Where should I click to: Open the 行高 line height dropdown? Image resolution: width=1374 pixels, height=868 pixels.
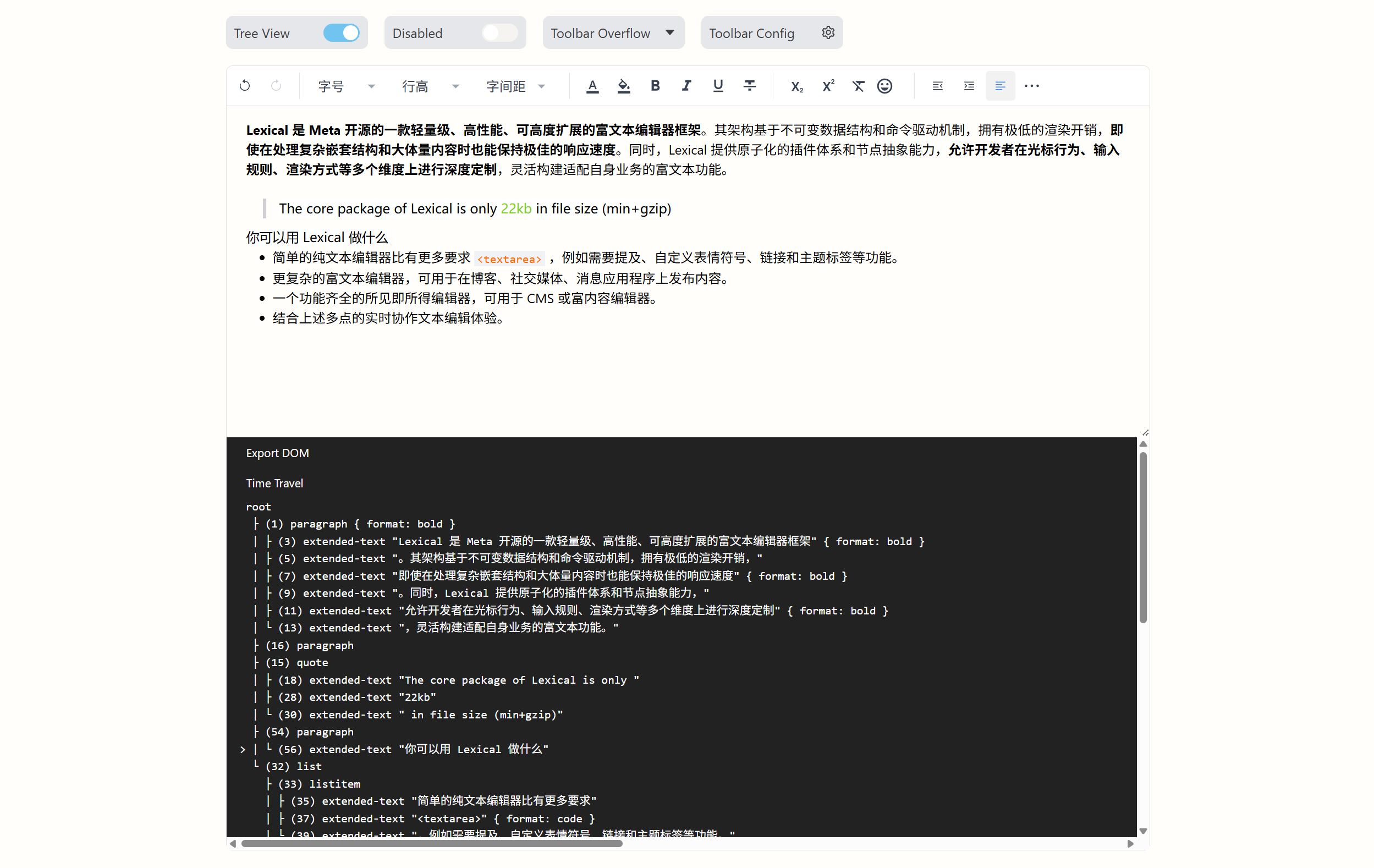pos(430,86)
